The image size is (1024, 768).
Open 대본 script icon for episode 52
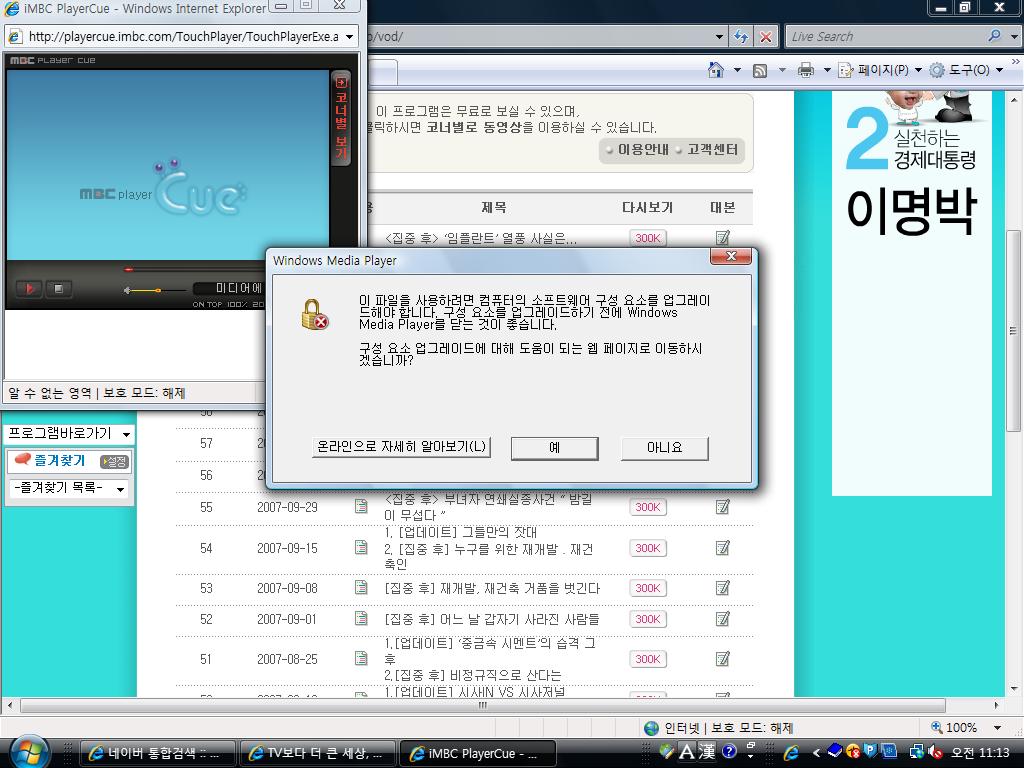tap(722, 619)
